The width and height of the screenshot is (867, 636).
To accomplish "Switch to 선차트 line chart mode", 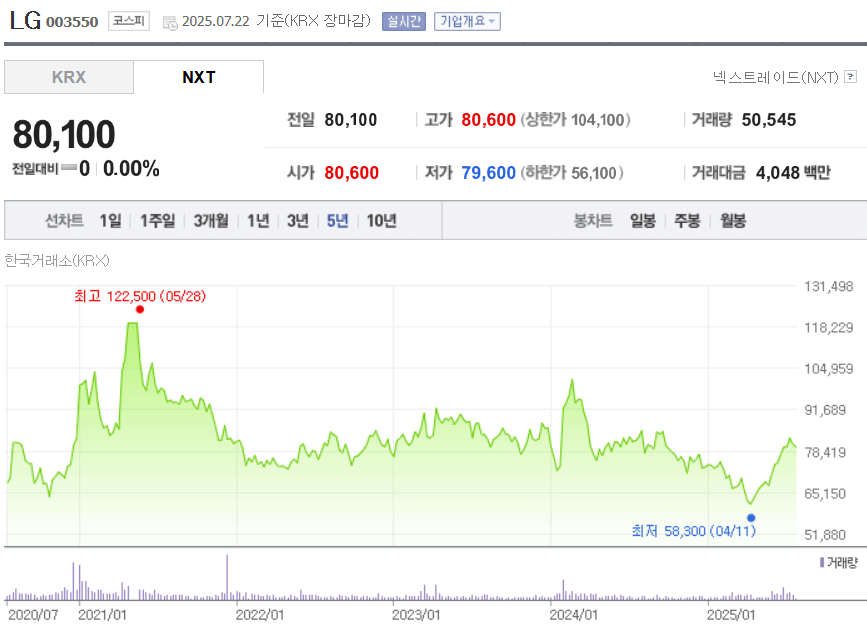I will (63, 219).
